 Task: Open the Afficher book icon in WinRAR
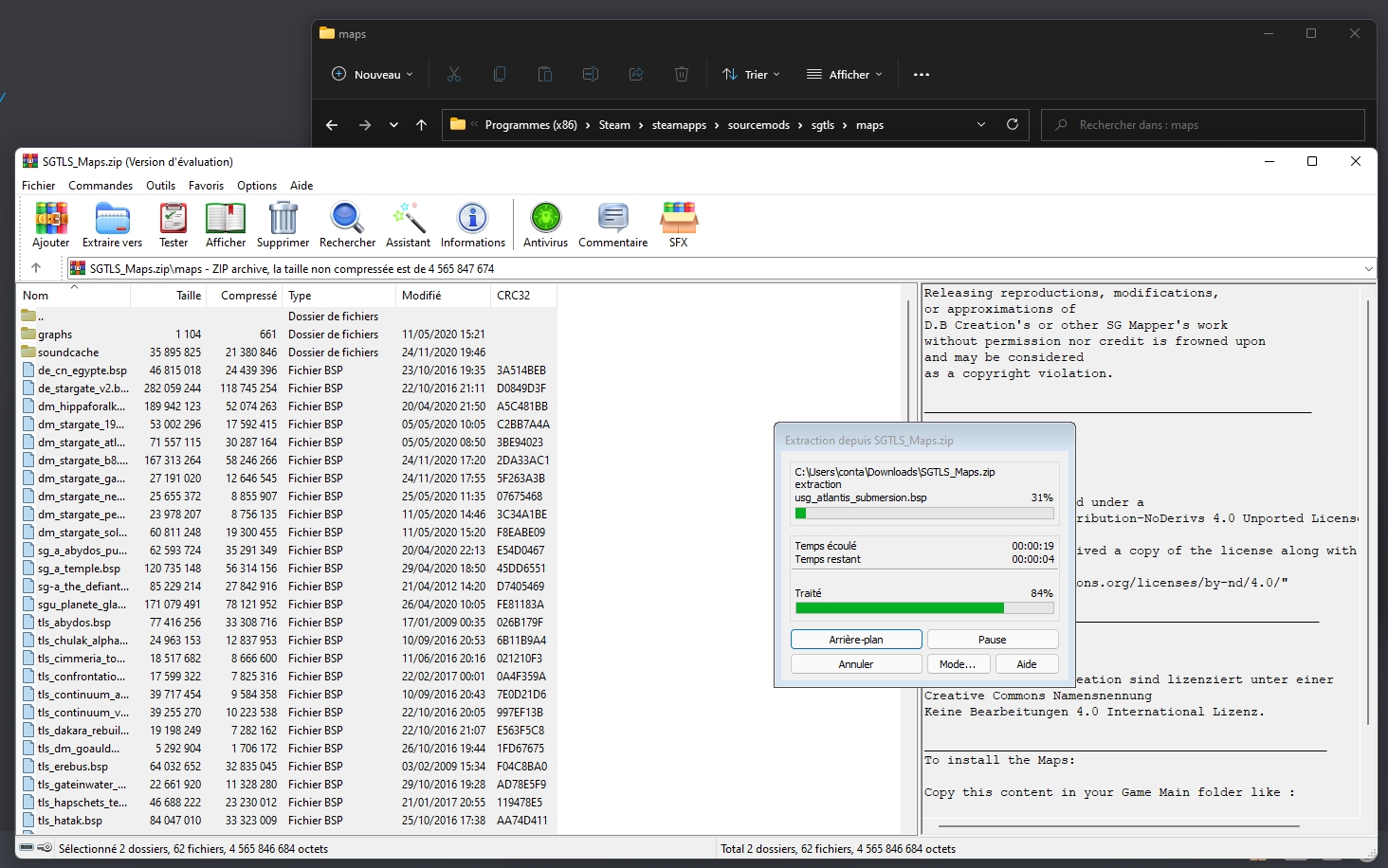[x=226, y=225]
